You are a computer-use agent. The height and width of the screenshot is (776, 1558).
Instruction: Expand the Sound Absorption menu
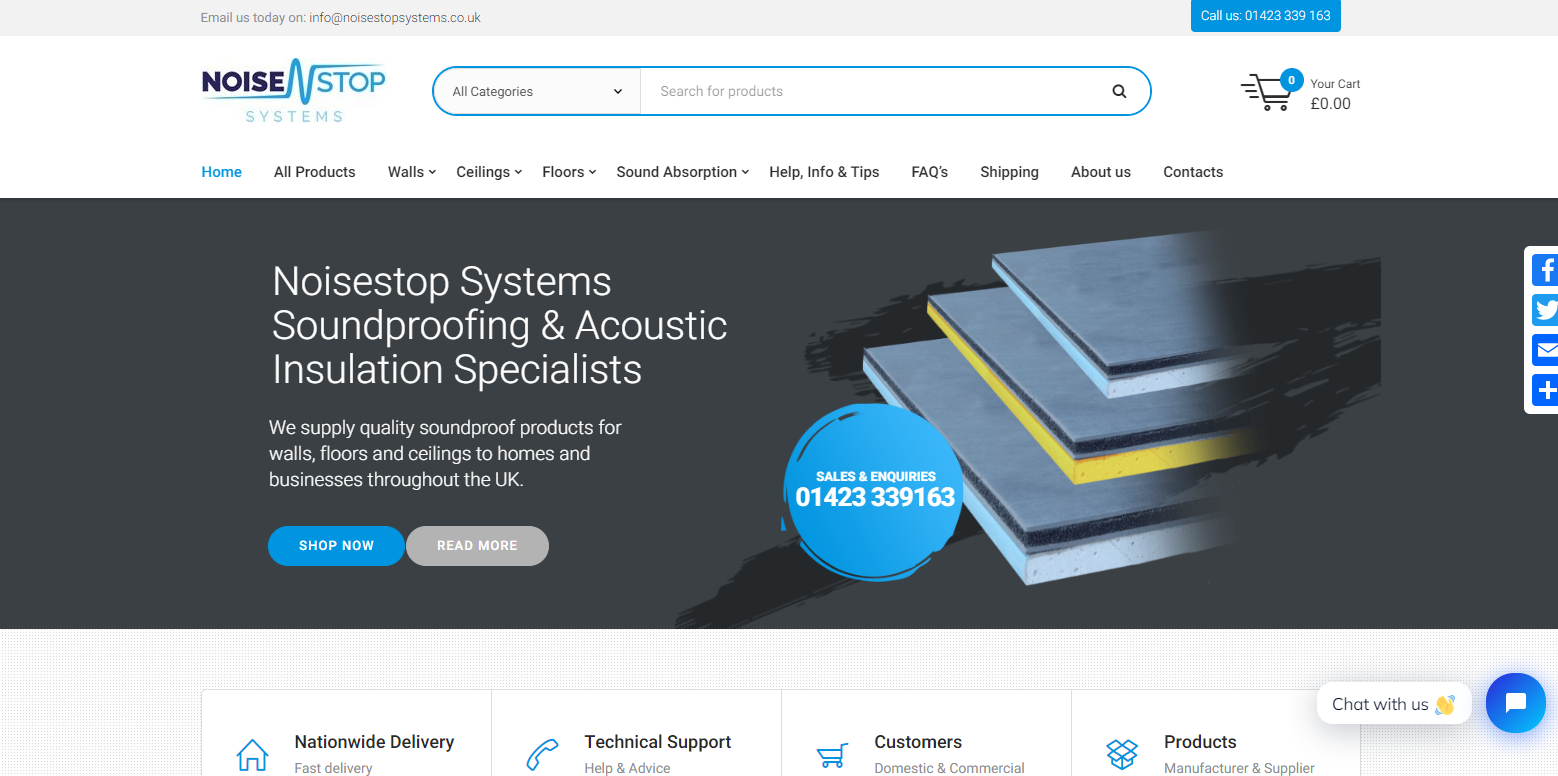pyautogui.click(x=683, y=172)
